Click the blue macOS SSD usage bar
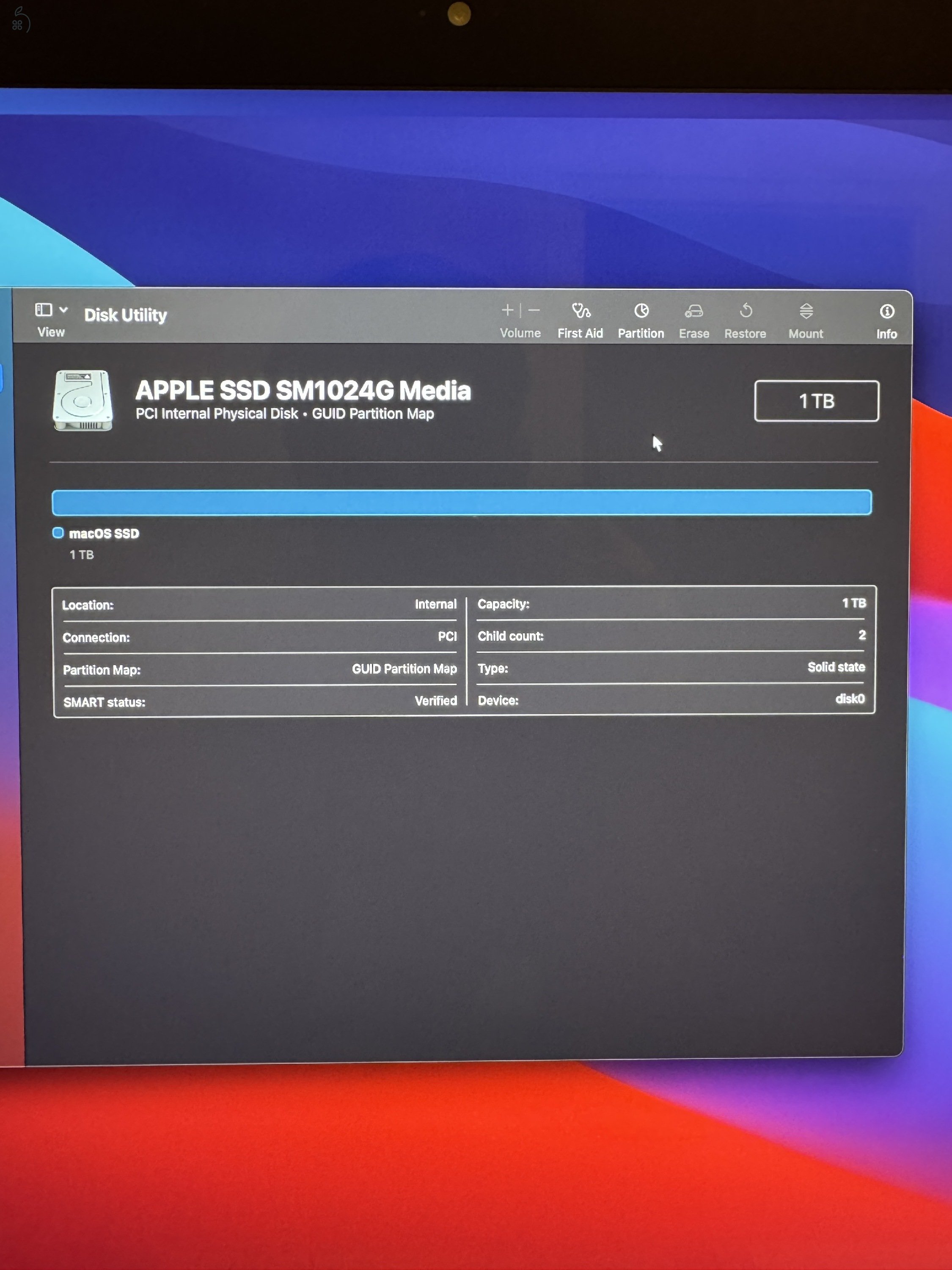 point(462,502)
